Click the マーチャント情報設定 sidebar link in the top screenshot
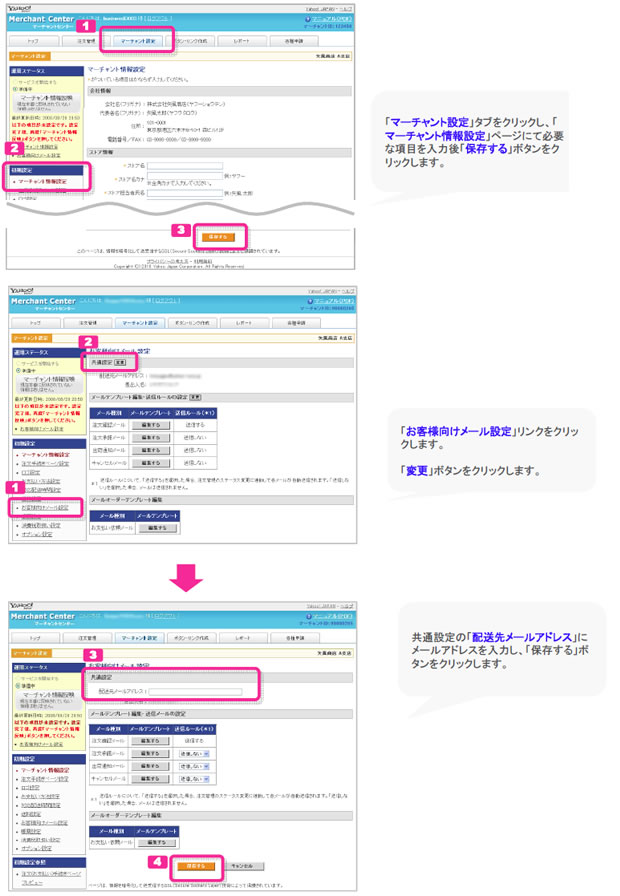Viewport: 620px width, 896px height. pos(40,181)
